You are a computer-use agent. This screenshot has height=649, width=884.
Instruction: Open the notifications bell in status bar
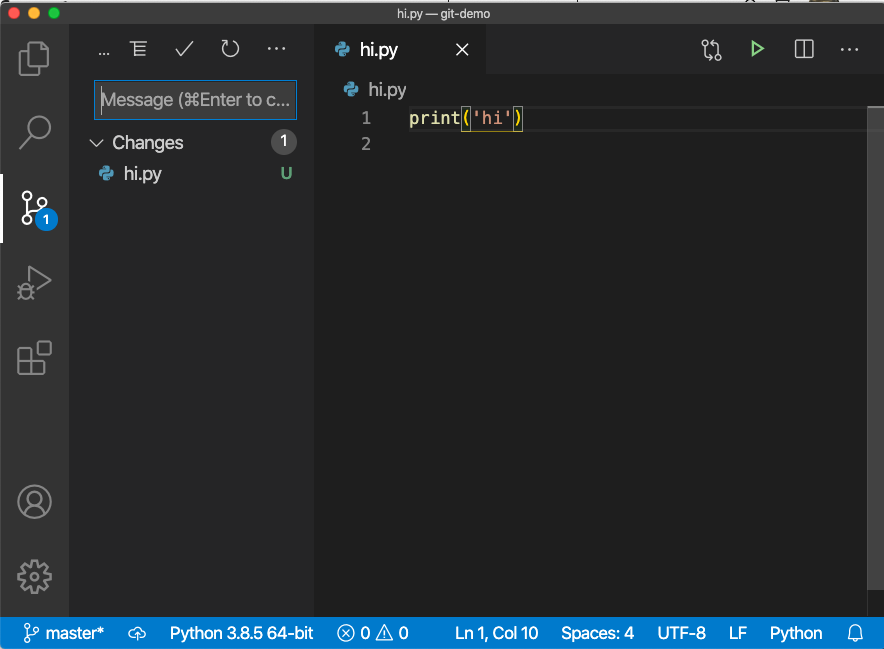click(x=855, y=633)
